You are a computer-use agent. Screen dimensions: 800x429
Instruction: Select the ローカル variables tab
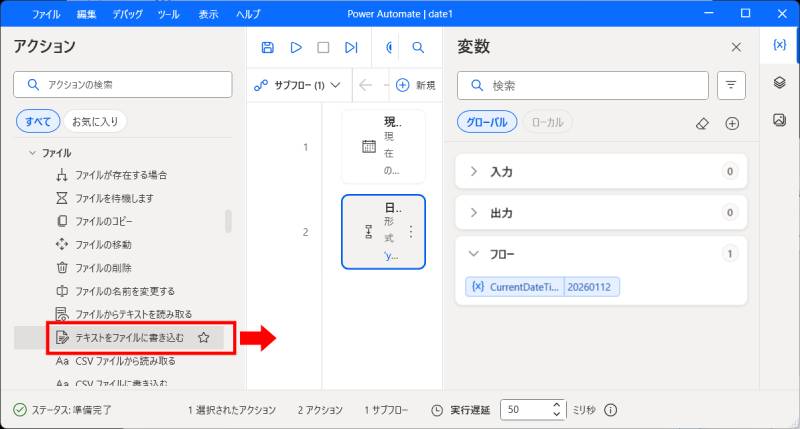(x=547, y=122)
